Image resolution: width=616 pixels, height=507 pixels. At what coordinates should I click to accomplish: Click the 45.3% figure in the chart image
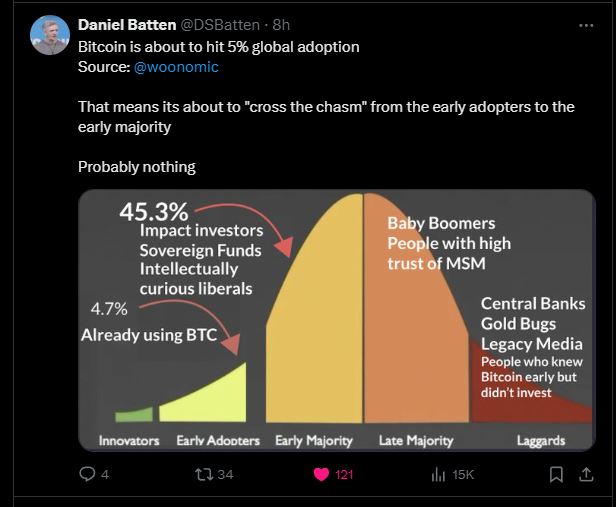pos(154,212)
